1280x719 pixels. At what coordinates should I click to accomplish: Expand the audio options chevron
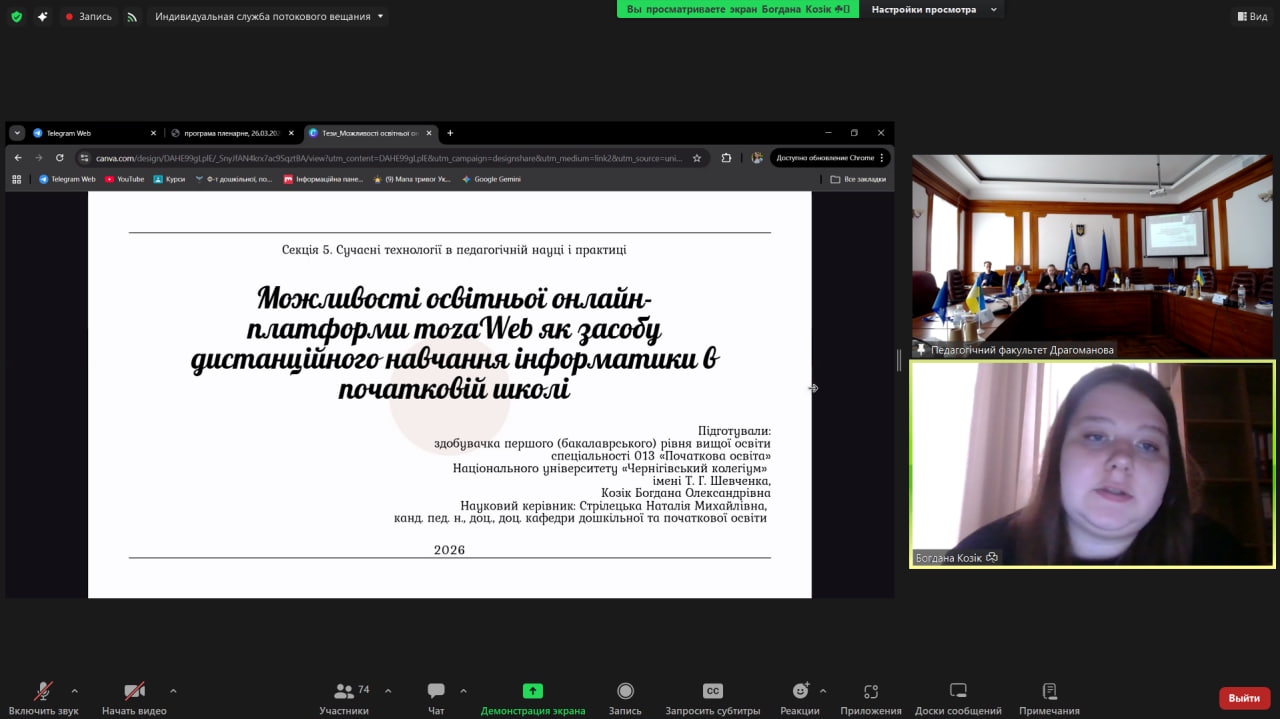(x=75, y=690)
